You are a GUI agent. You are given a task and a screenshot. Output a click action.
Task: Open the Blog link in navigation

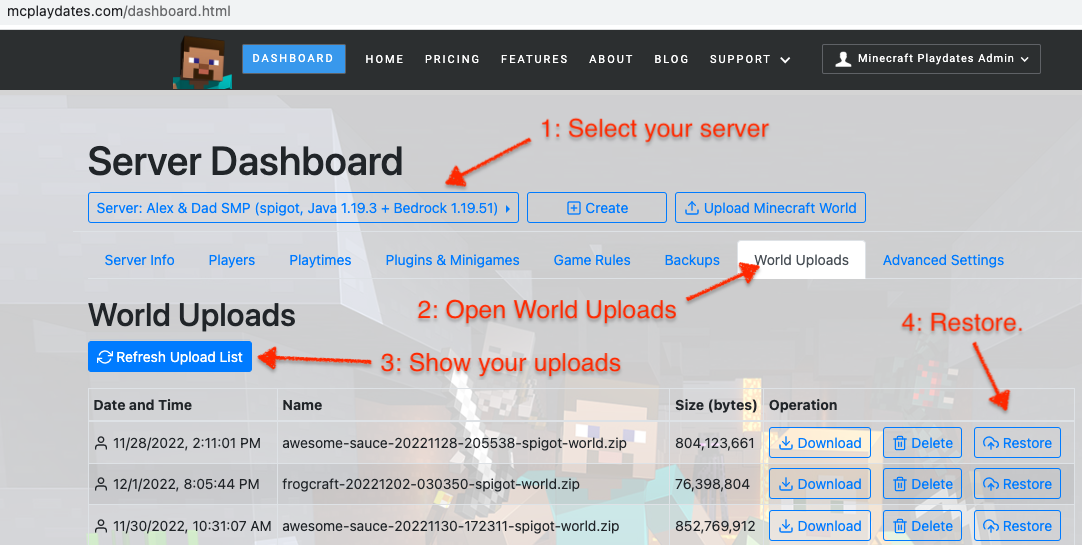coord(671,59)
